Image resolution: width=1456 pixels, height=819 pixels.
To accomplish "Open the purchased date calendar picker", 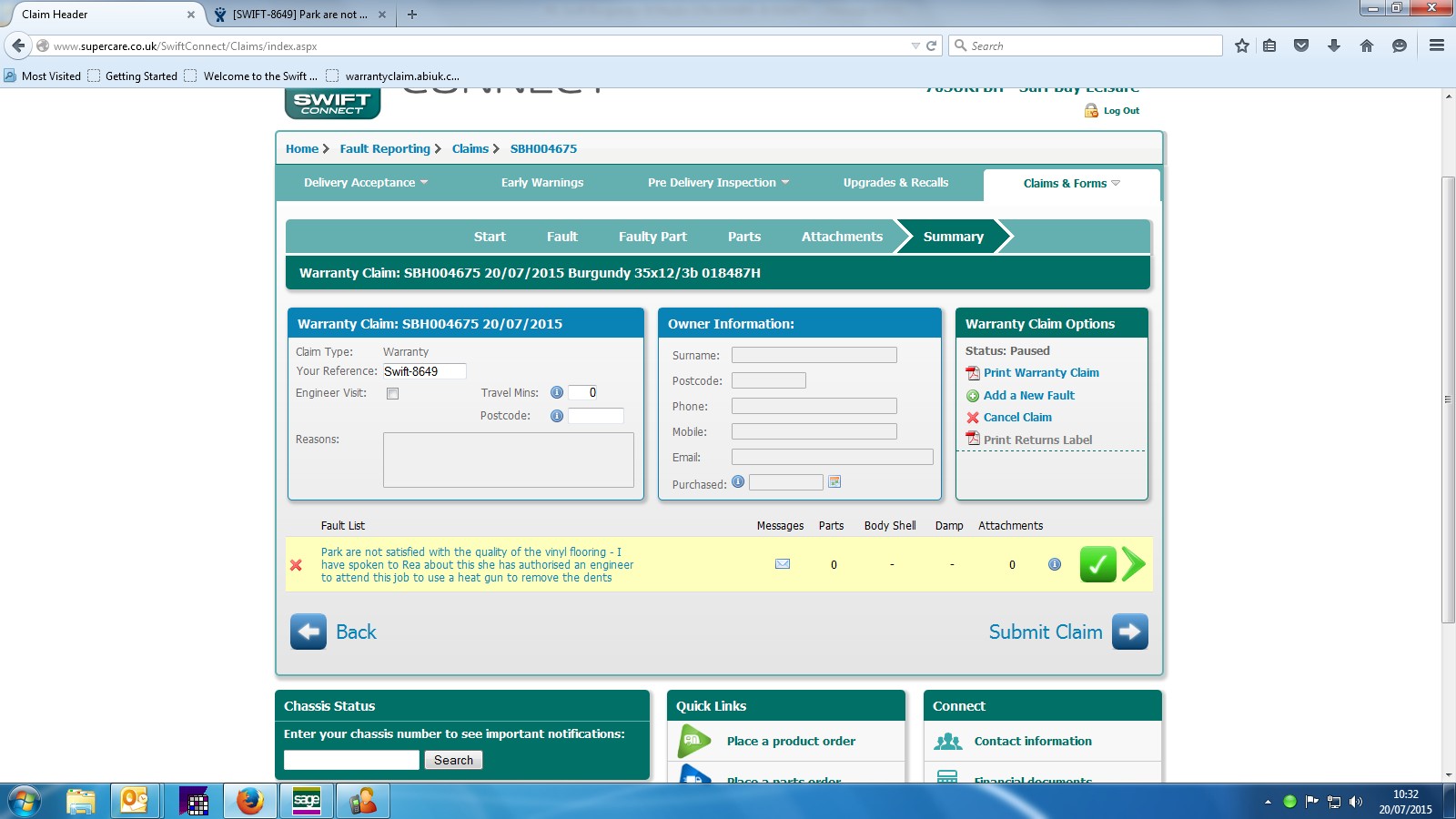I will pos(834,482).
